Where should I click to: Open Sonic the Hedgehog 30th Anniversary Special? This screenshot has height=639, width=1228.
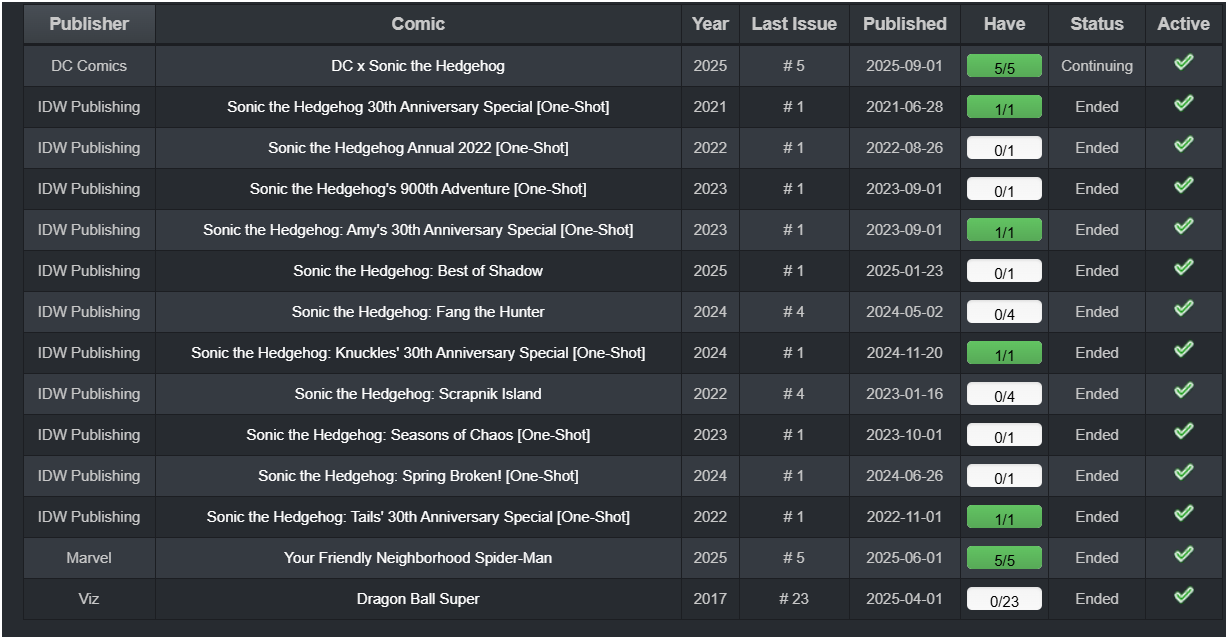[418, 107]
